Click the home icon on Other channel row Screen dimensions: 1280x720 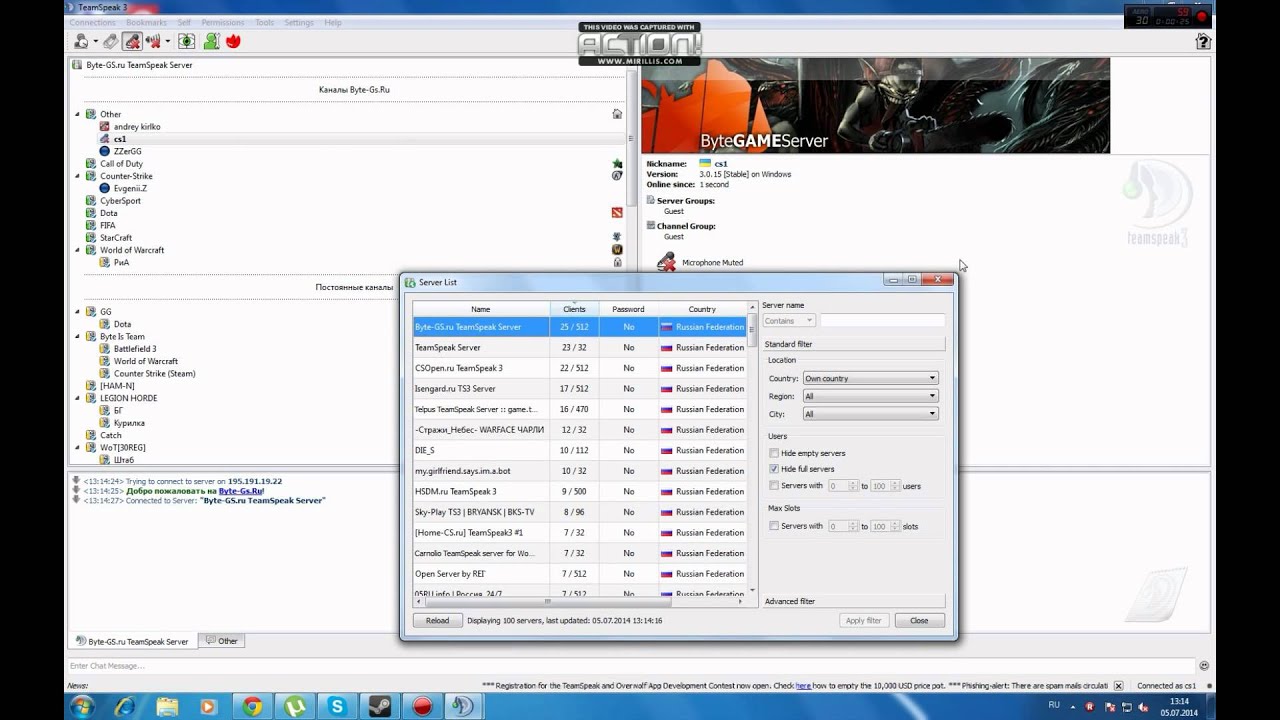[617, 114]
